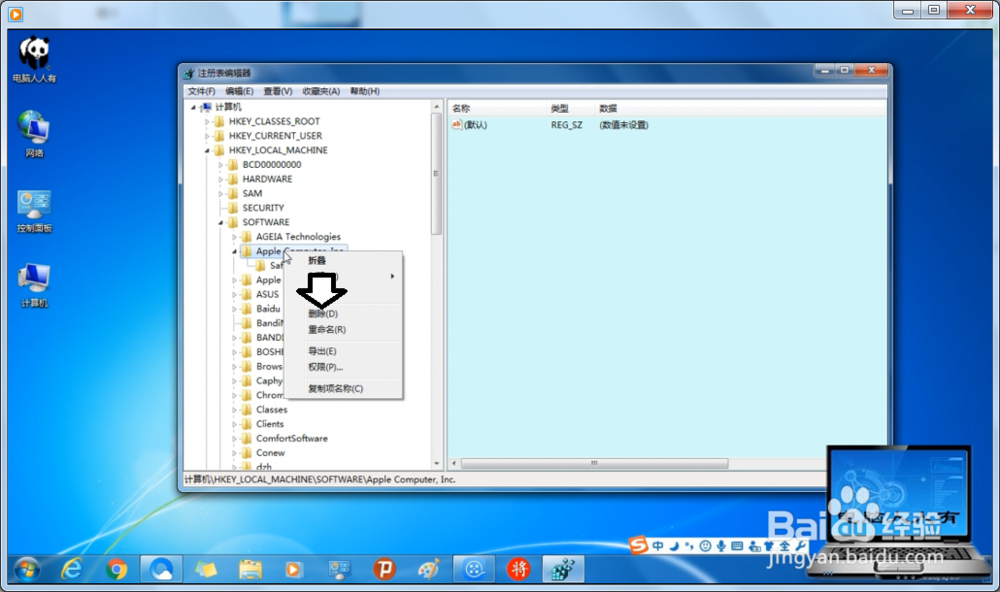Choose 删除(D) in the context menu
This screenshot has height=592, width=1000.
[344, 314]
